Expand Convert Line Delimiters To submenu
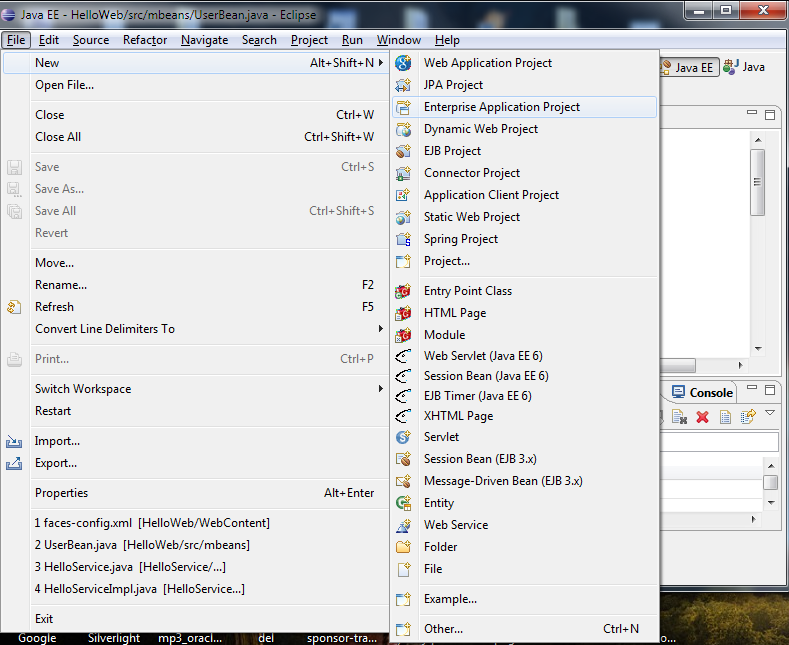This screenshot has width=789, height=645. 381,329
